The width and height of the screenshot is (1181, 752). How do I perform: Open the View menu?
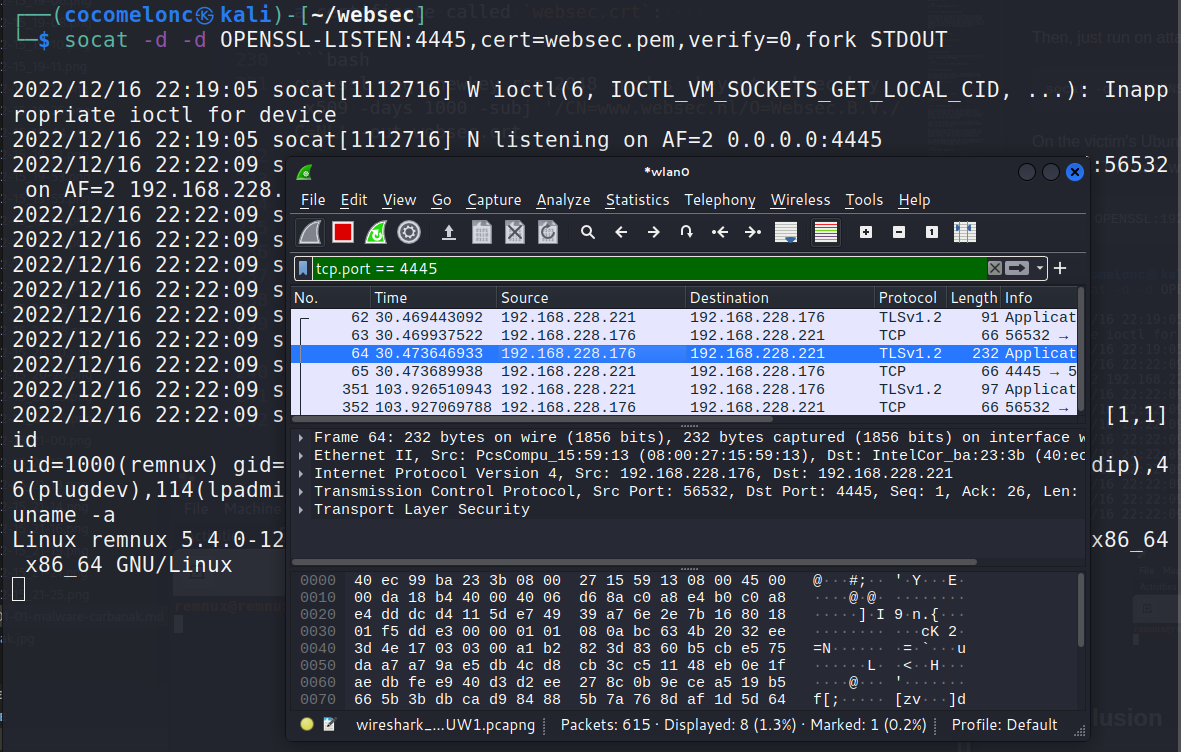click(399, 200)
